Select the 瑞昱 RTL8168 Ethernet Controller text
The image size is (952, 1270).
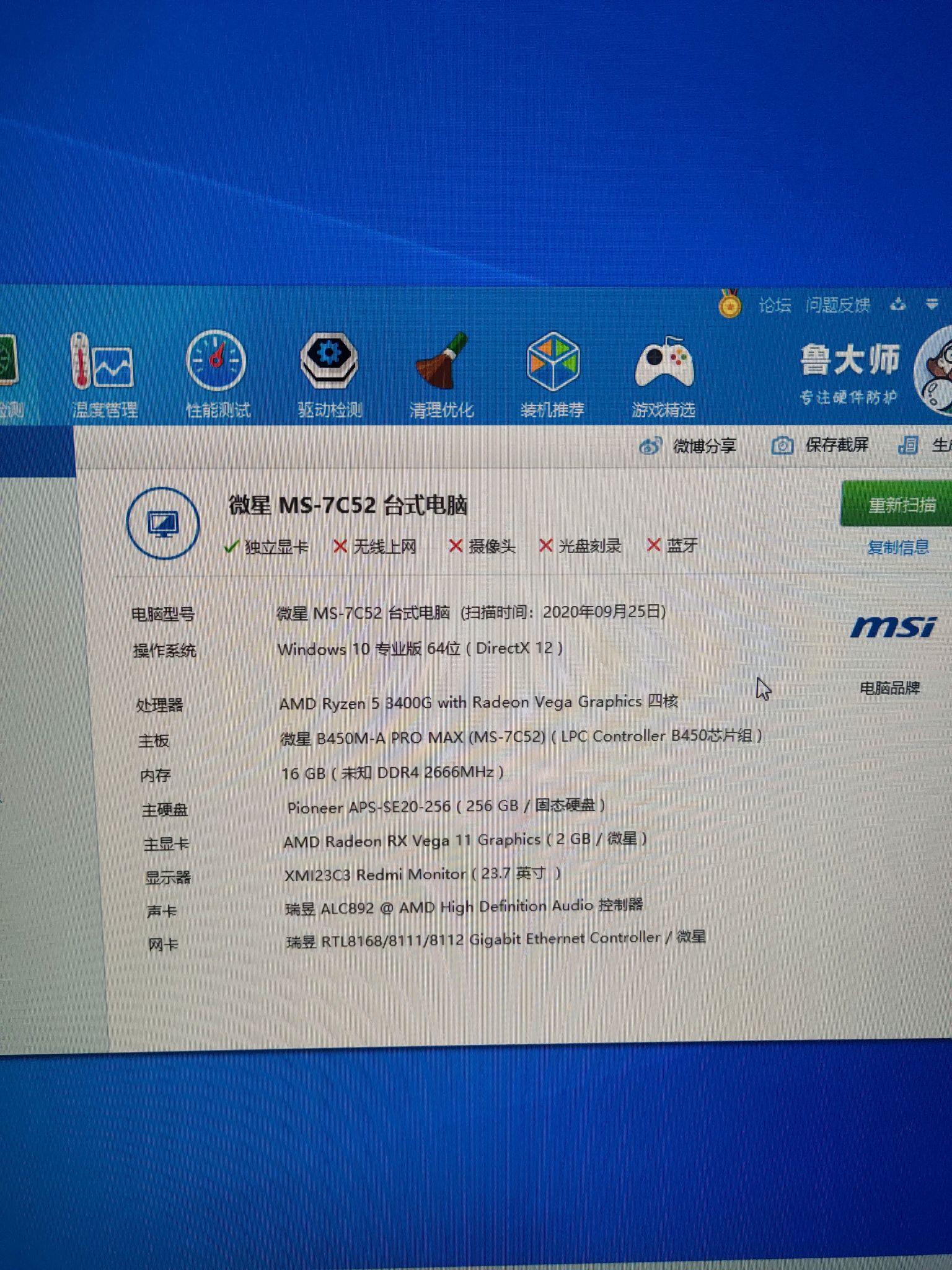tap(496, 939)
